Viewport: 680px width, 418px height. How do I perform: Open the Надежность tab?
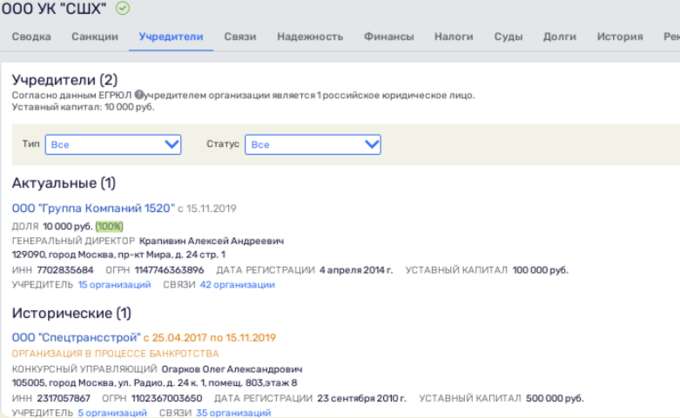pos(310,36)
